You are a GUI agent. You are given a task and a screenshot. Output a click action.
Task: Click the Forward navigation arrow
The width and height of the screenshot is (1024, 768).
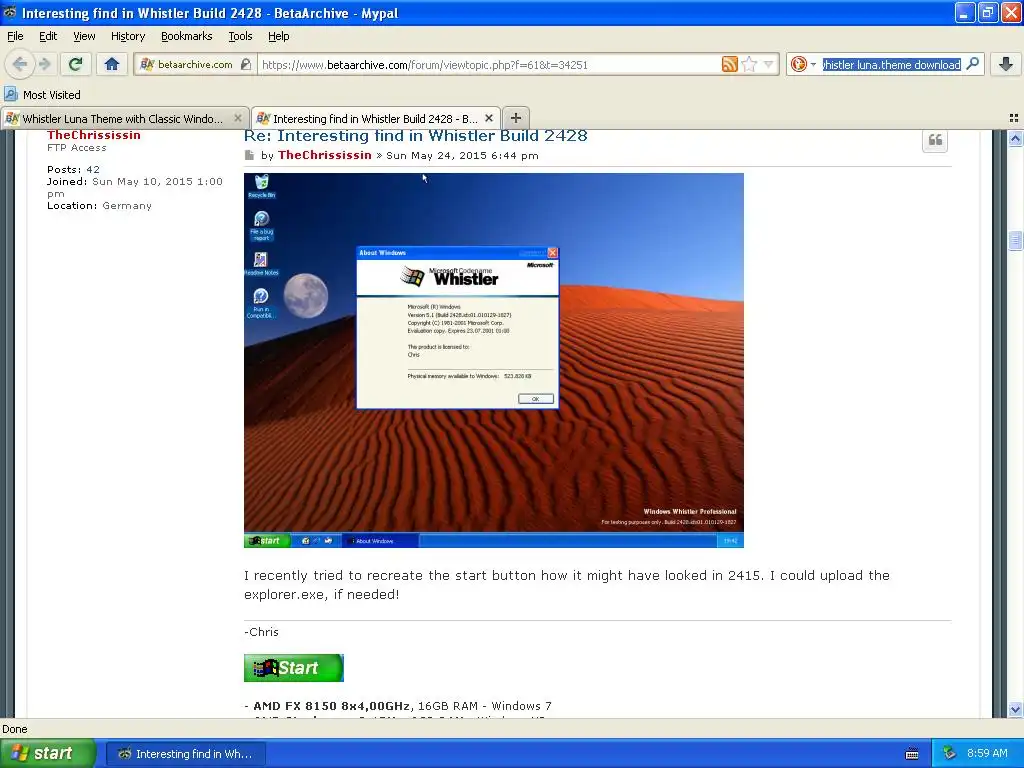(45, 64)
